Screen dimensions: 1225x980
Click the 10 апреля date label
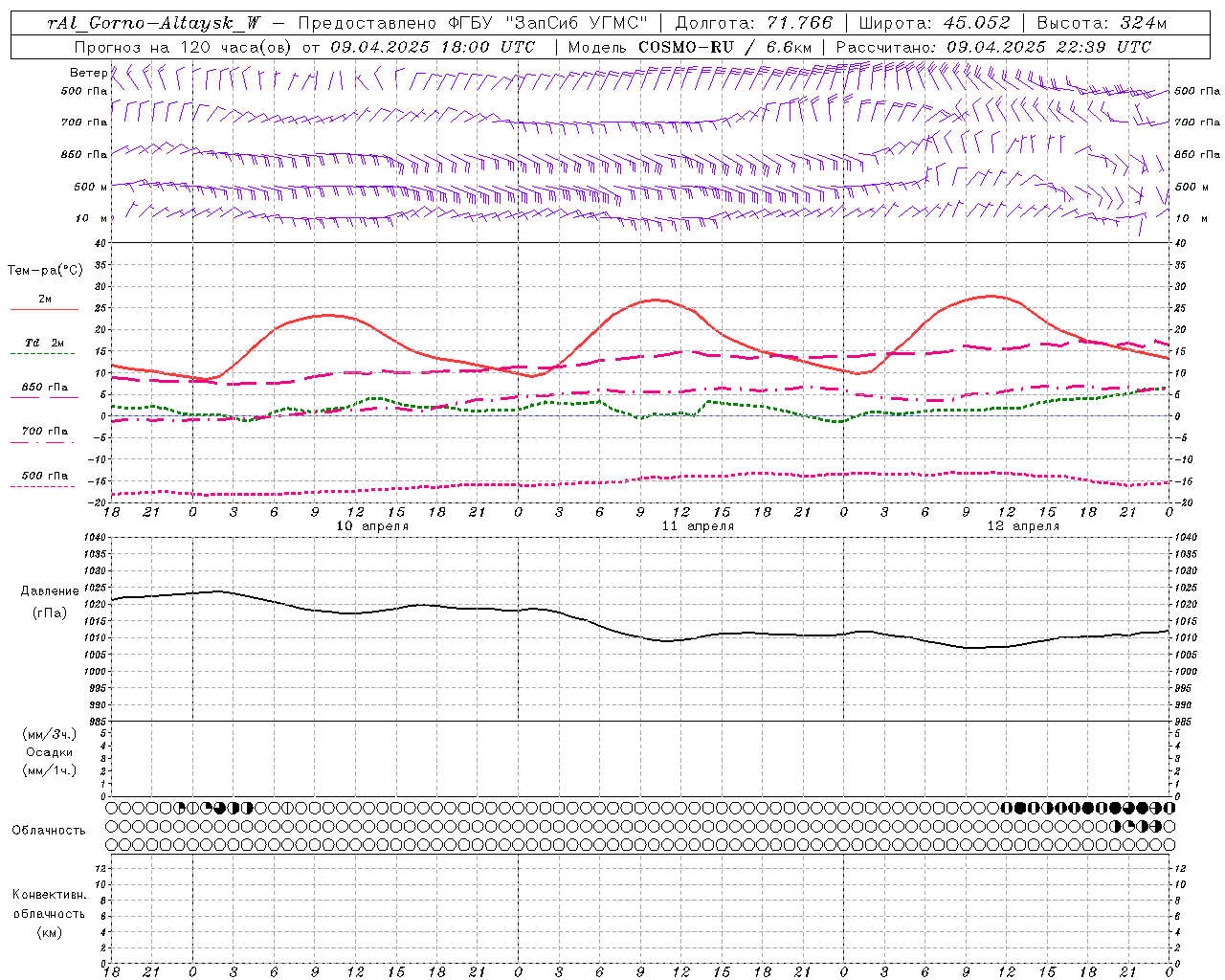click(x=373, y=526)
